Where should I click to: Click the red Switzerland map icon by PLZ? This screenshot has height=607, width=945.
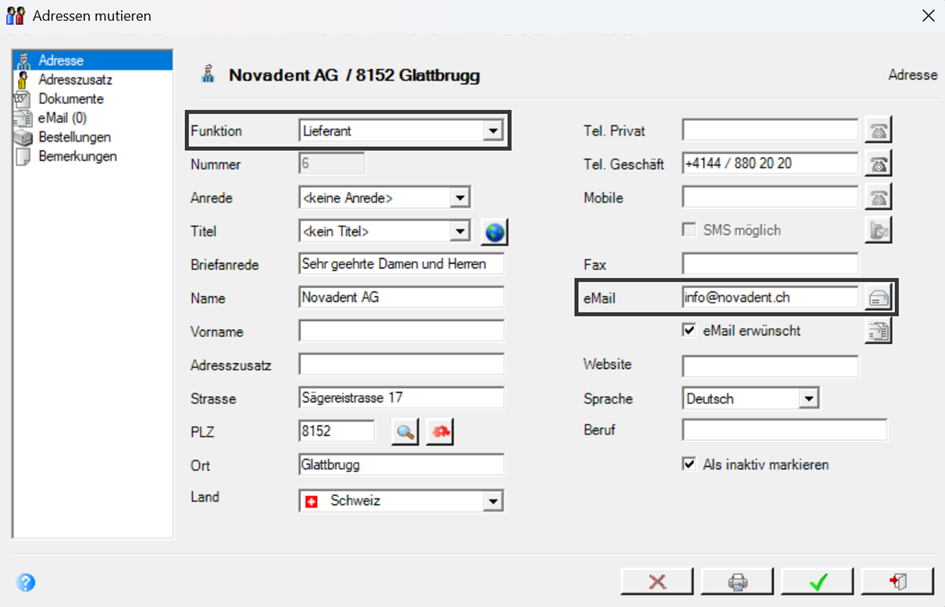[x=440, y=432]
